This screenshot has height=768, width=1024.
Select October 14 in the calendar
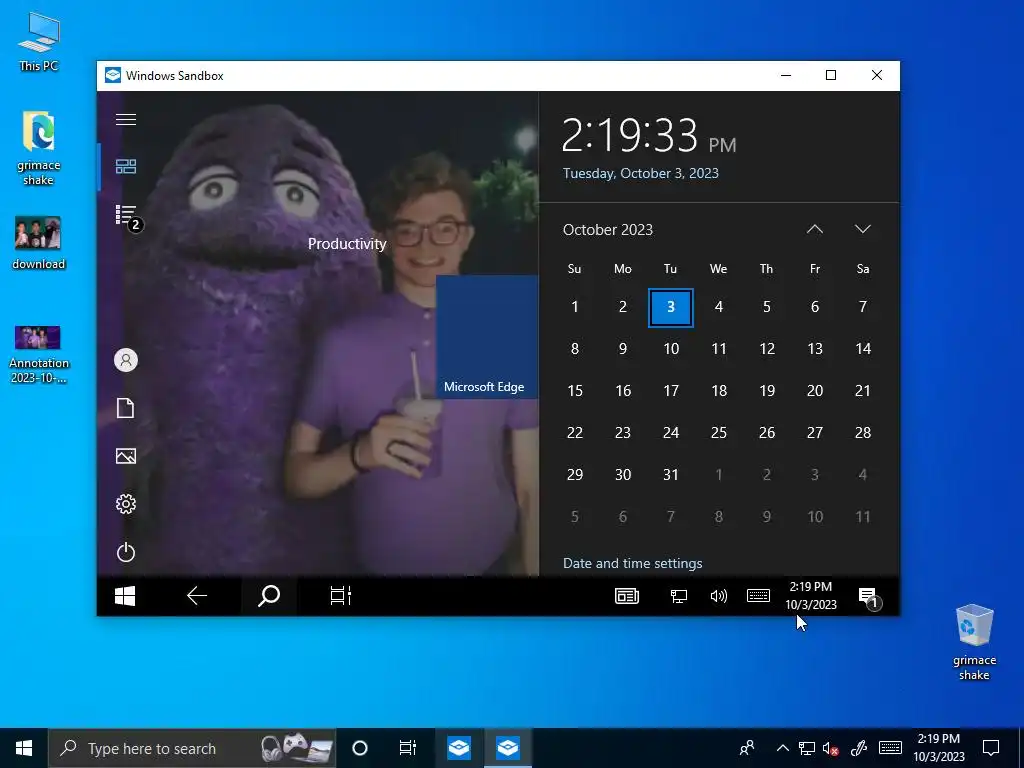(863, 349)
